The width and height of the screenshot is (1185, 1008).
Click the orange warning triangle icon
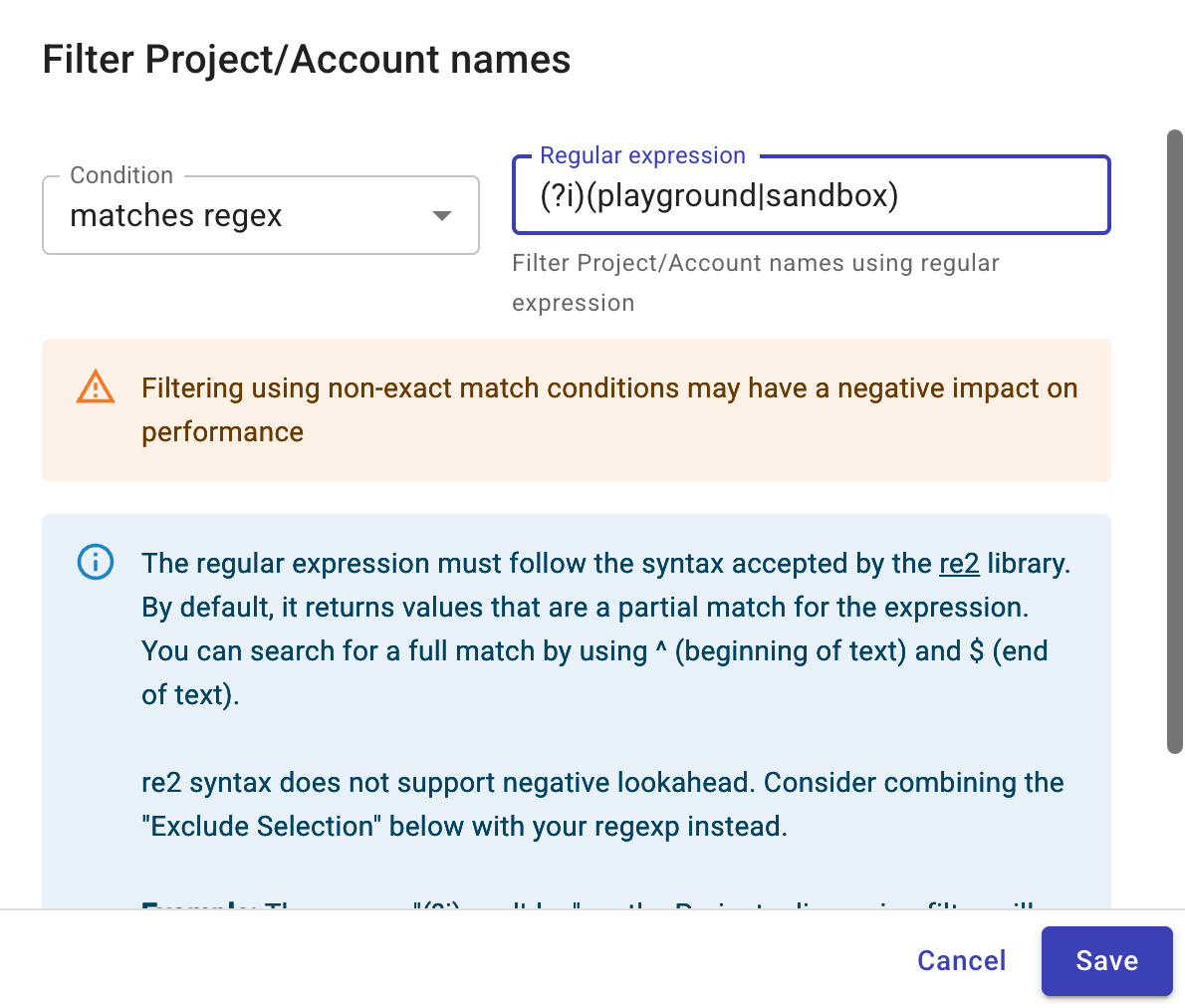pos(96,387)
